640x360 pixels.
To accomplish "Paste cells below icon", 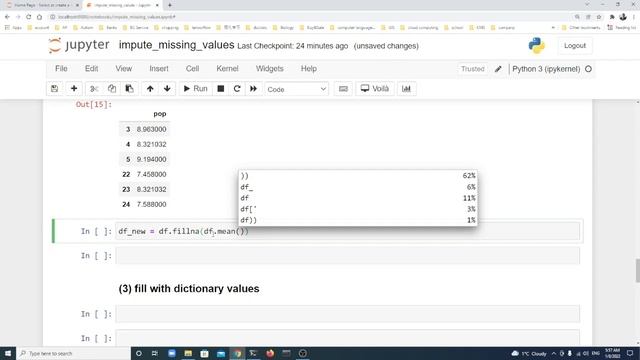I will pyautogui.click(x=129, y=89).
